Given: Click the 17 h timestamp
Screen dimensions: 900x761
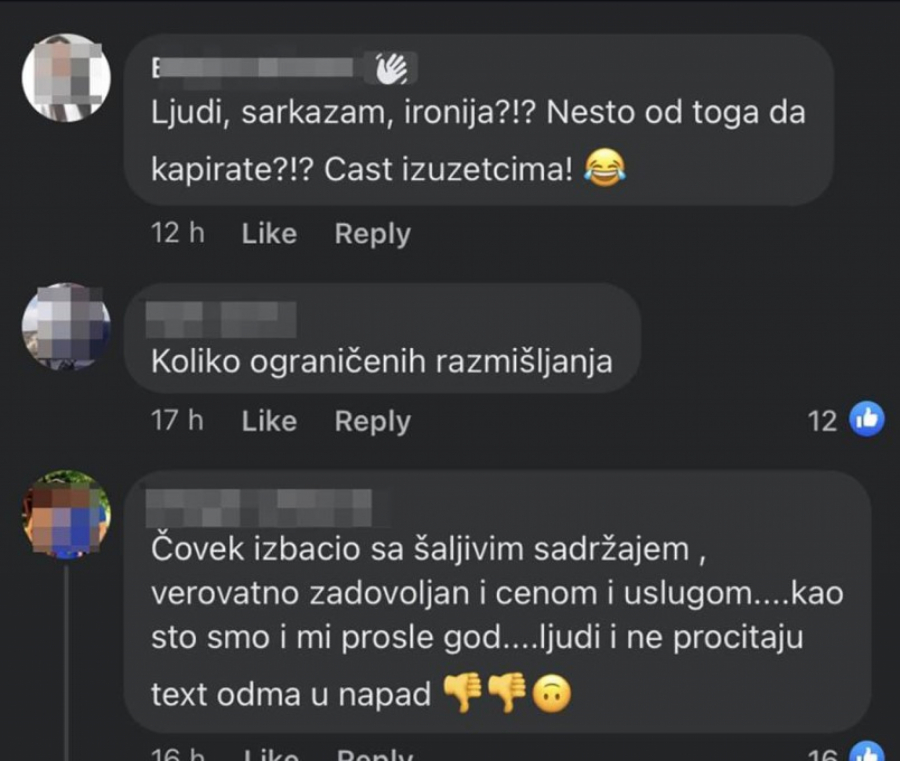Looking at the screenshot, I should tap(177, 421).
